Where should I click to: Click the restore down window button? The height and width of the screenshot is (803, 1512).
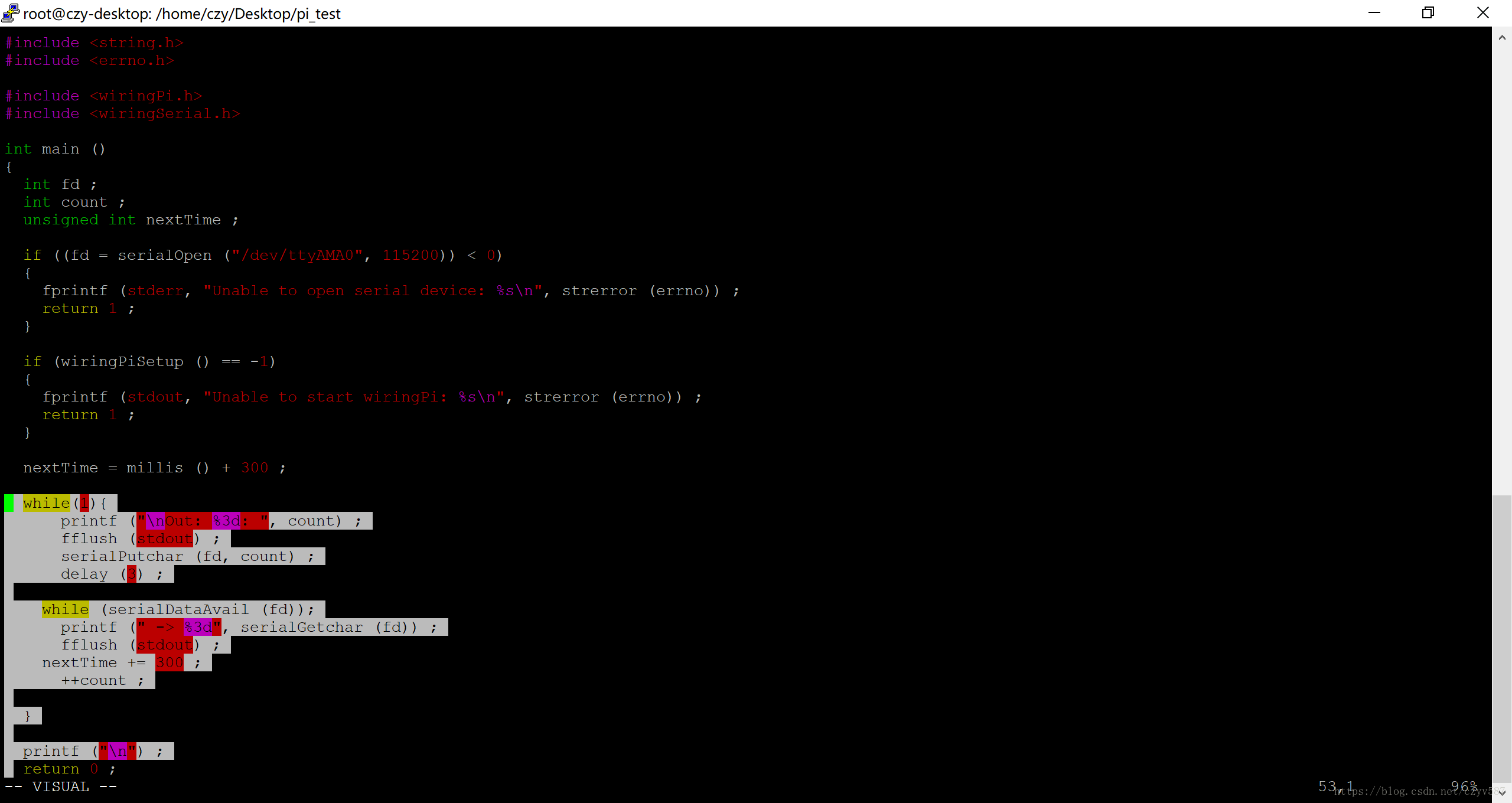pyautogui.click(x=1428, y=12)
